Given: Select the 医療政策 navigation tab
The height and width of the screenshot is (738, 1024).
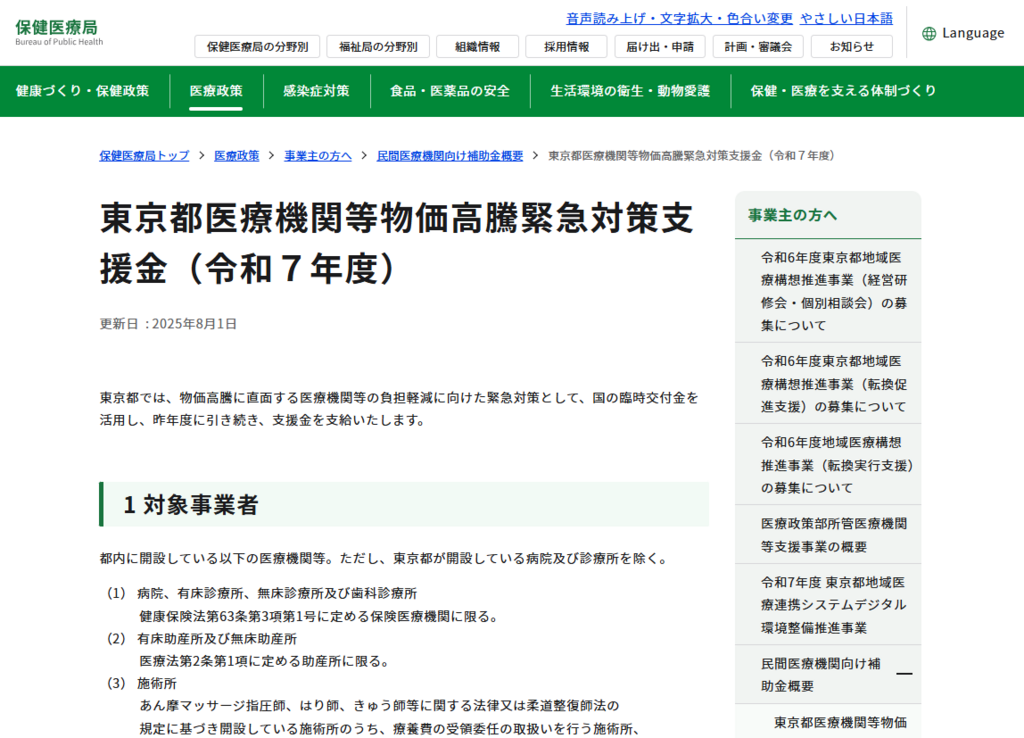Looking at the screenshot, I should click(x=216, y=91).
